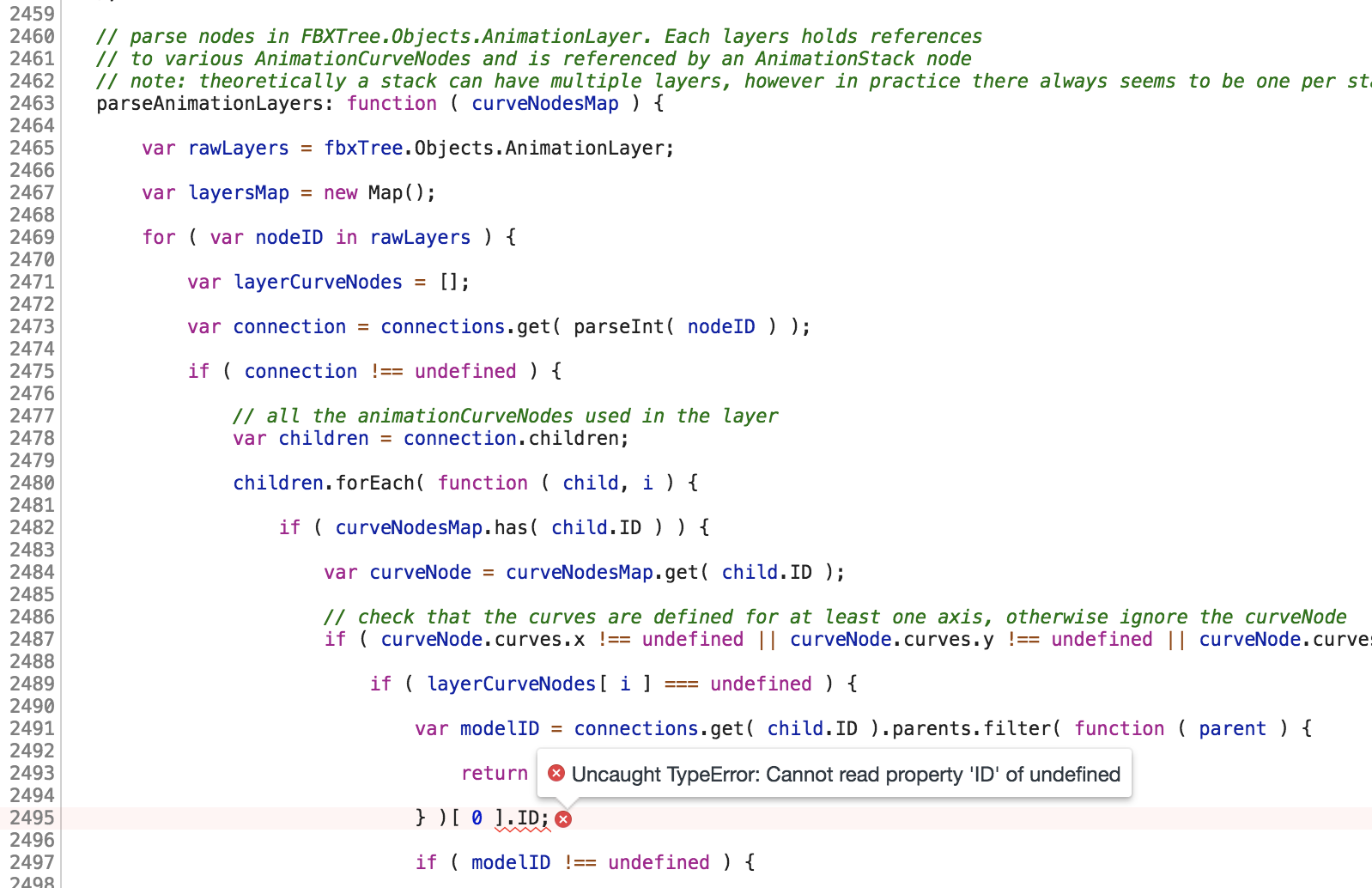The image size is (1372, 888).
Task: Click the red error icon after ].ID;
Action: (563, 819)
